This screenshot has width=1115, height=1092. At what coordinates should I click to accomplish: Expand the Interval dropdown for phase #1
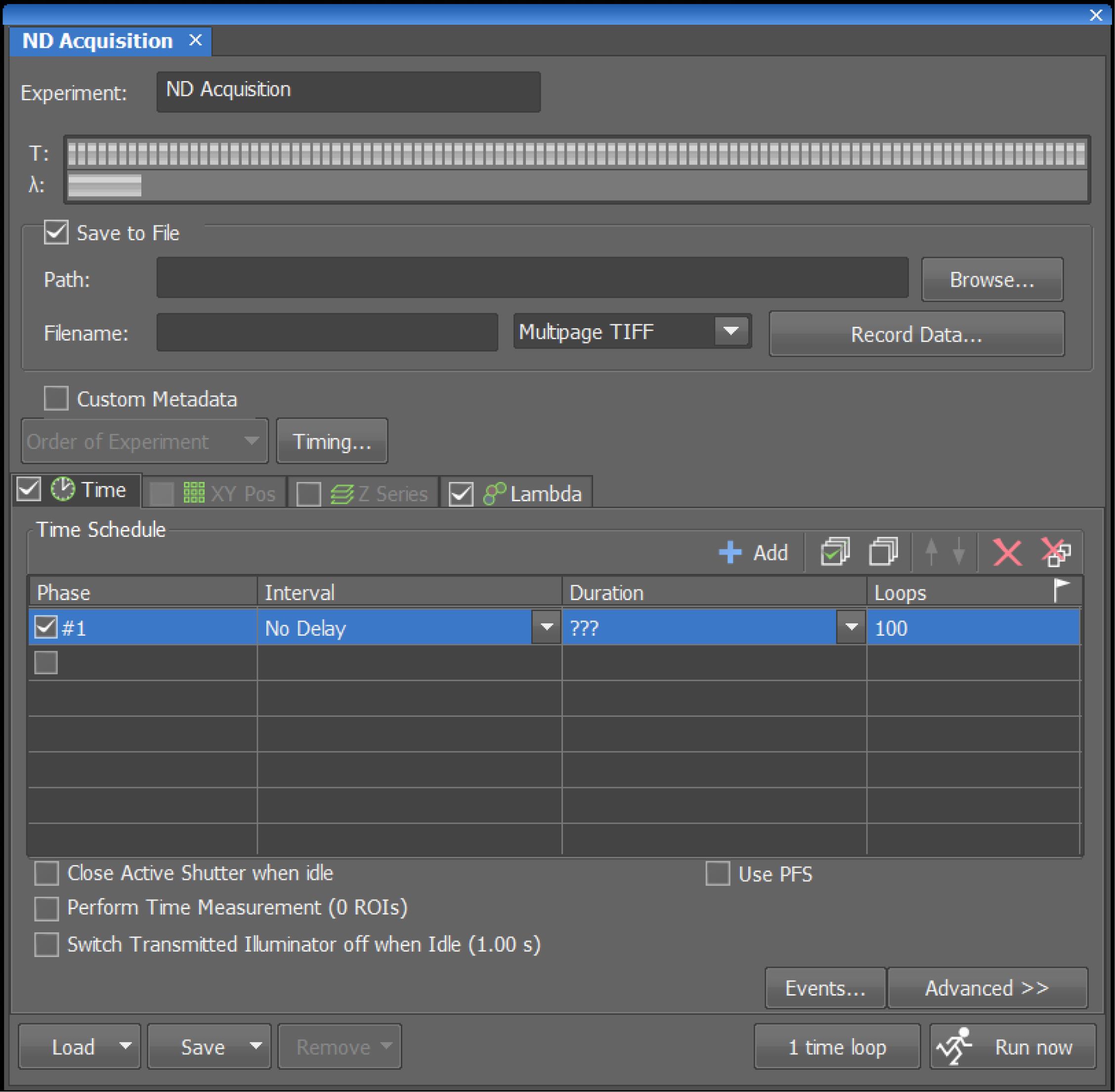click(546, 627)
